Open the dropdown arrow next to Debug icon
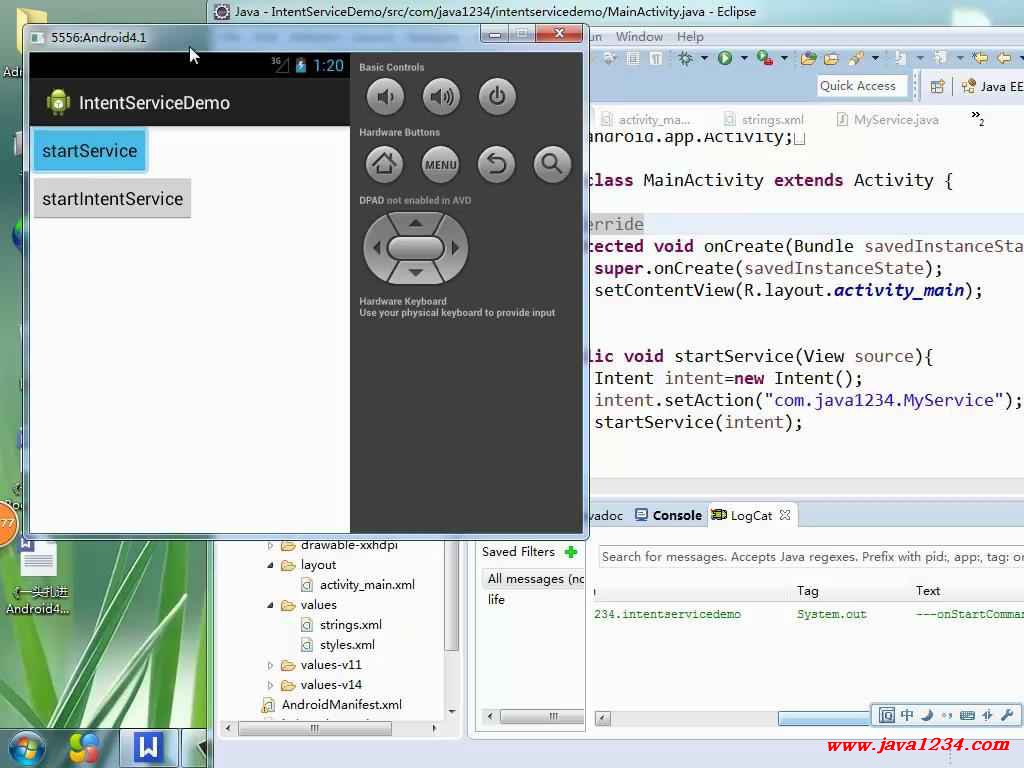Image resolution: width=1024 pixels, height=768 pixels. (704, 59)
